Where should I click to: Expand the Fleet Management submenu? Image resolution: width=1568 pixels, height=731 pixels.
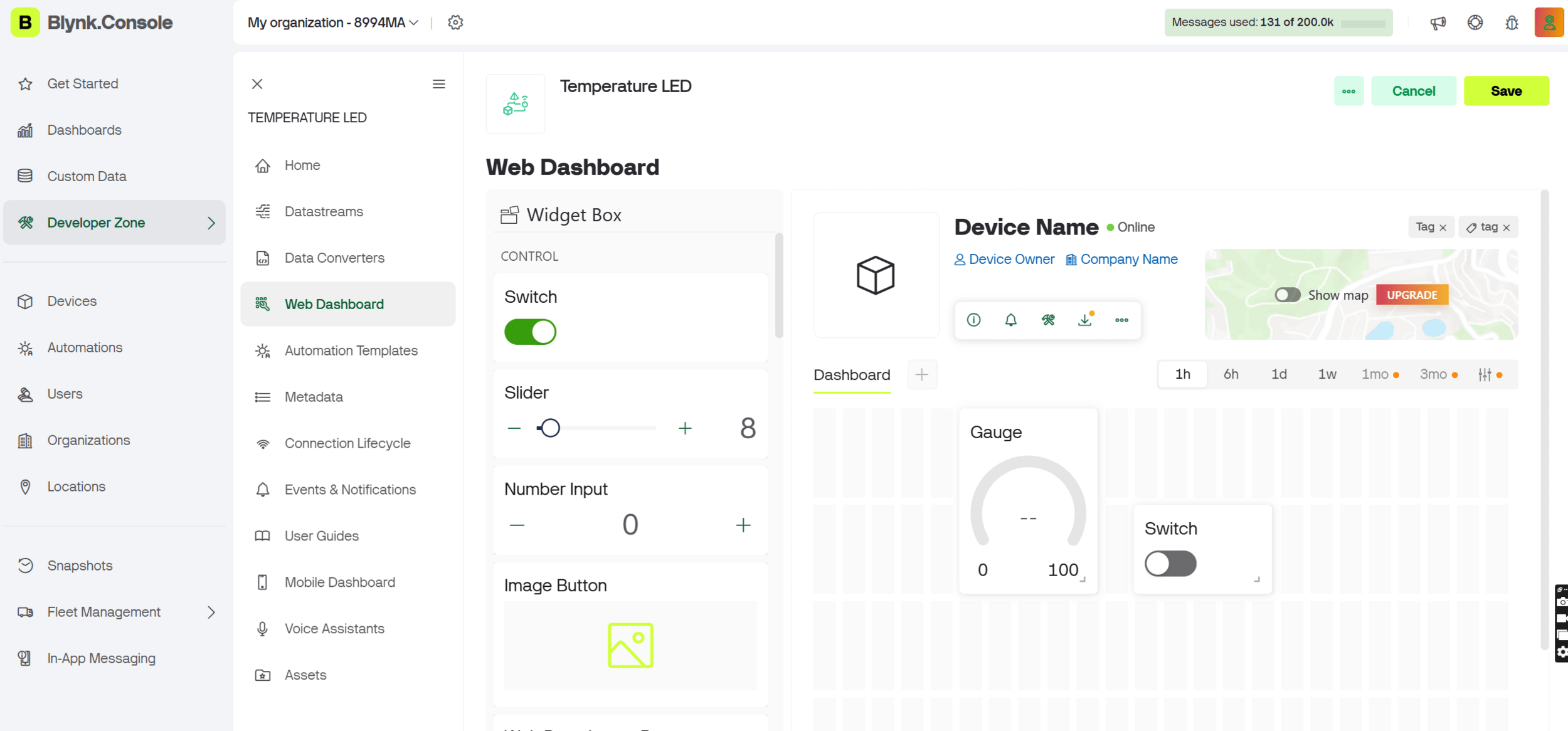pyautogui.click(x=211, y=612)
